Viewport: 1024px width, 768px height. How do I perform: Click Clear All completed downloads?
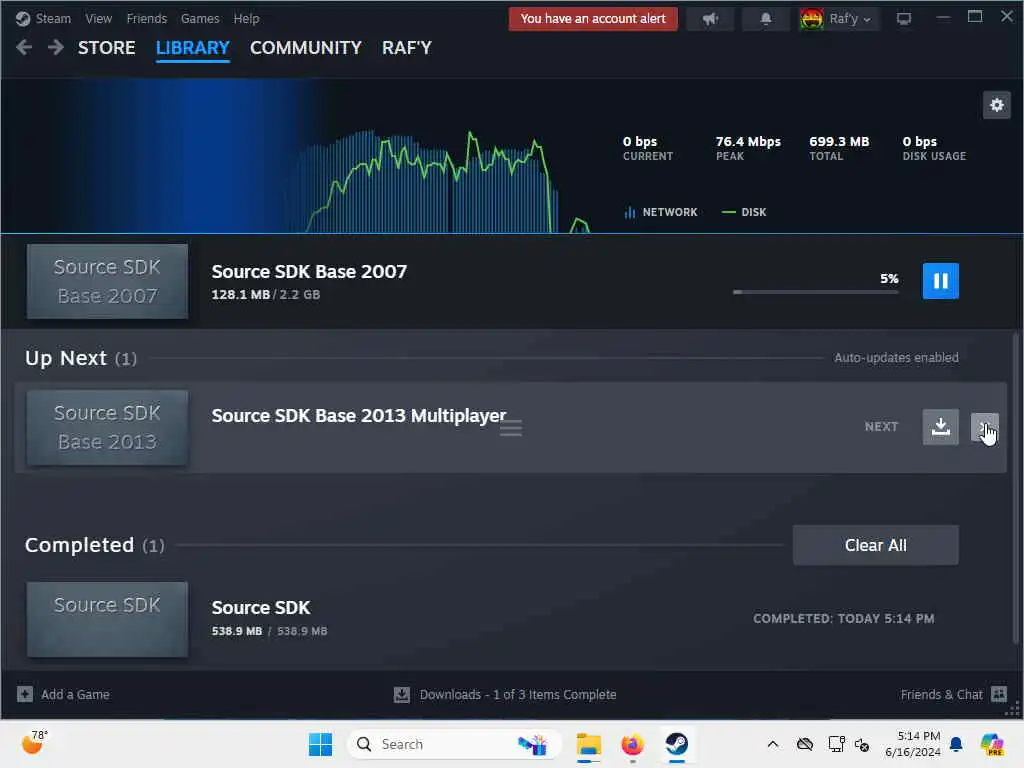(875, 545)
